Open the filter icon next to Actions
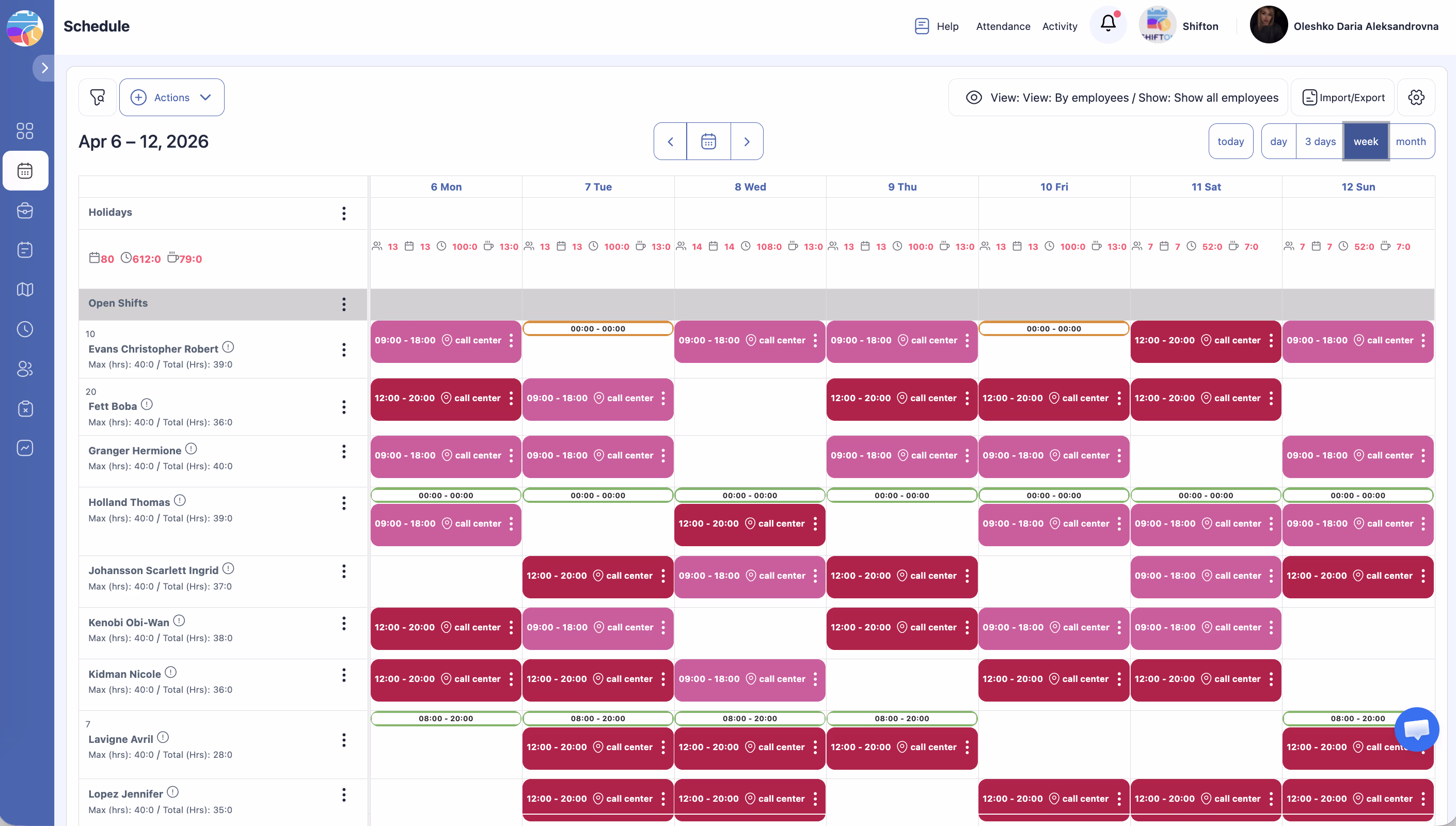Viewport: 1456px width, 826px height. coord(98,97)
